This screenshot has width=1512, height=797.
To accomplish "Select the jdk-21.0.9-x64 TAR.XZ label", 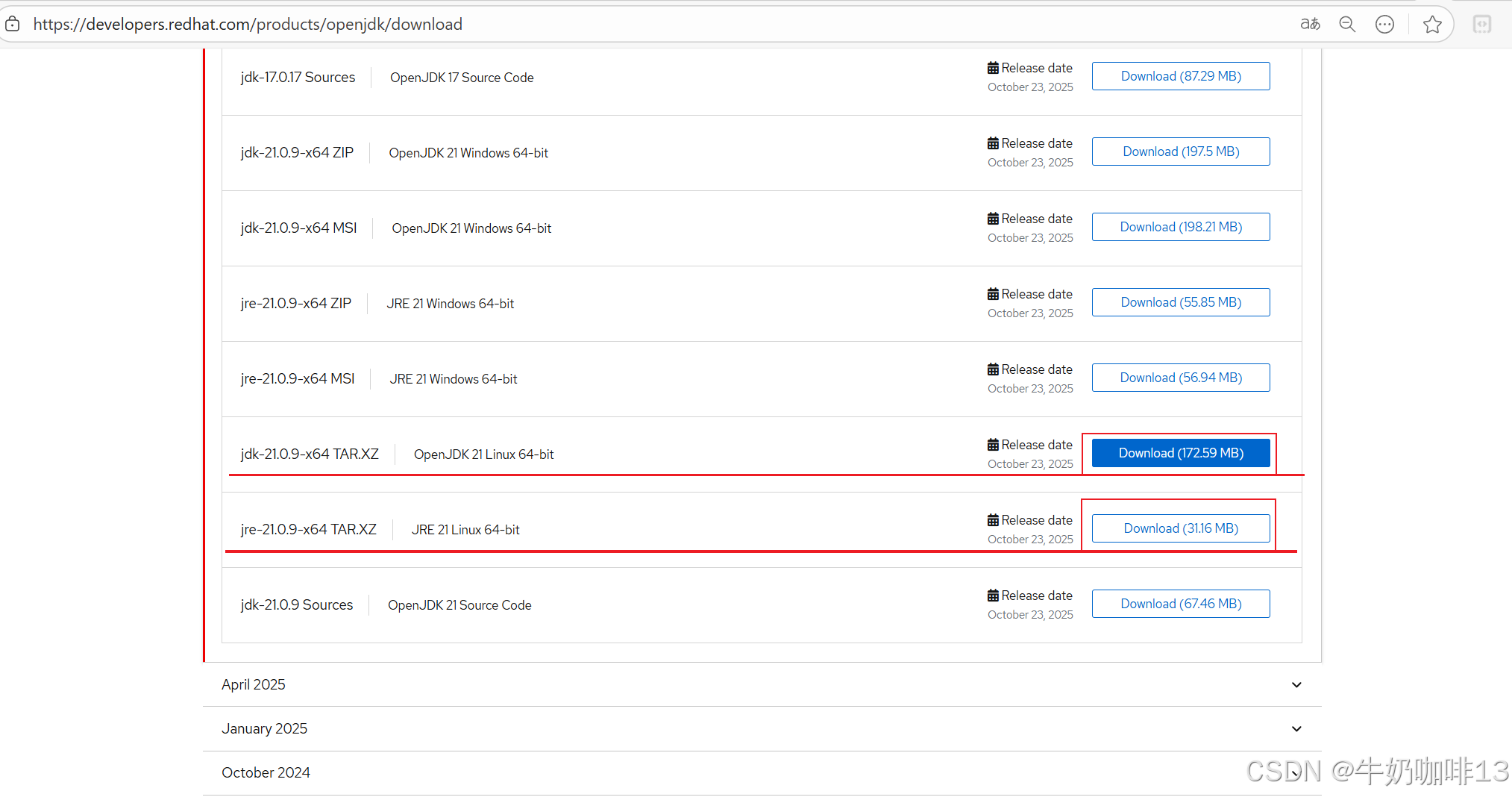I will click(x=310, y=454).
